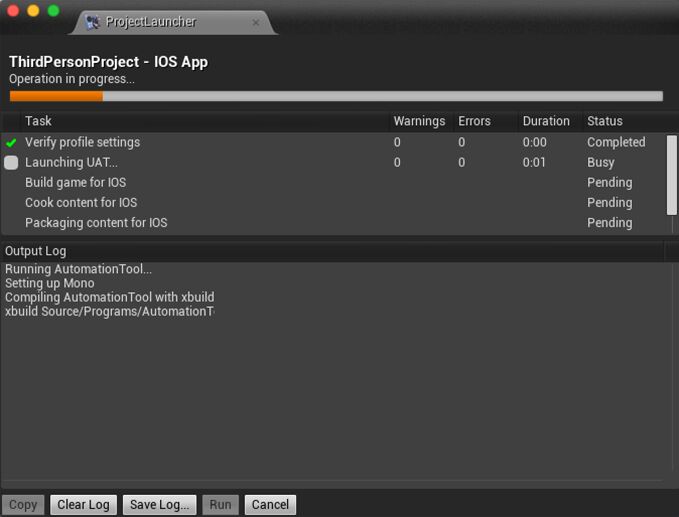Select the xbuild Source/Programs log line
679x517 pixels.
tap(110, 311)
